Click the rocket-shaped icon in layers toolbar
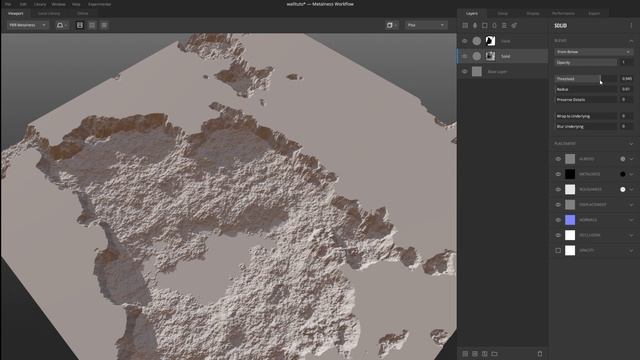This screenshot has height=360, width=640. click(x=514, y=25)
